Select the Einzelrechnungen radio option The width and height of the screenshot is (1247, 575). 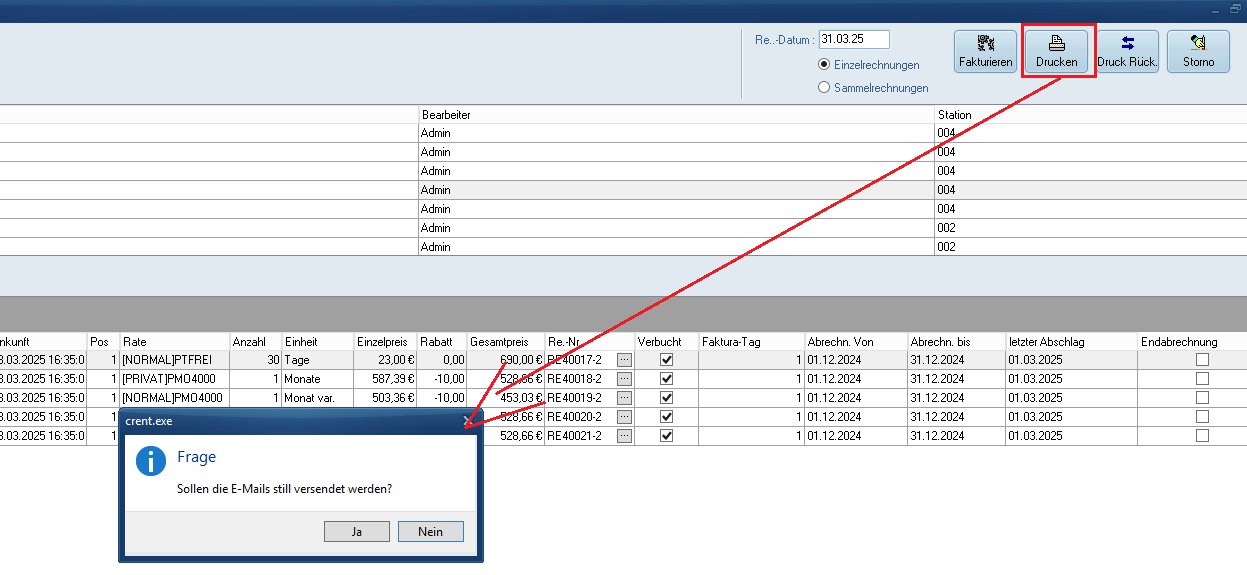pyautogui.click(x=824, y=65)
